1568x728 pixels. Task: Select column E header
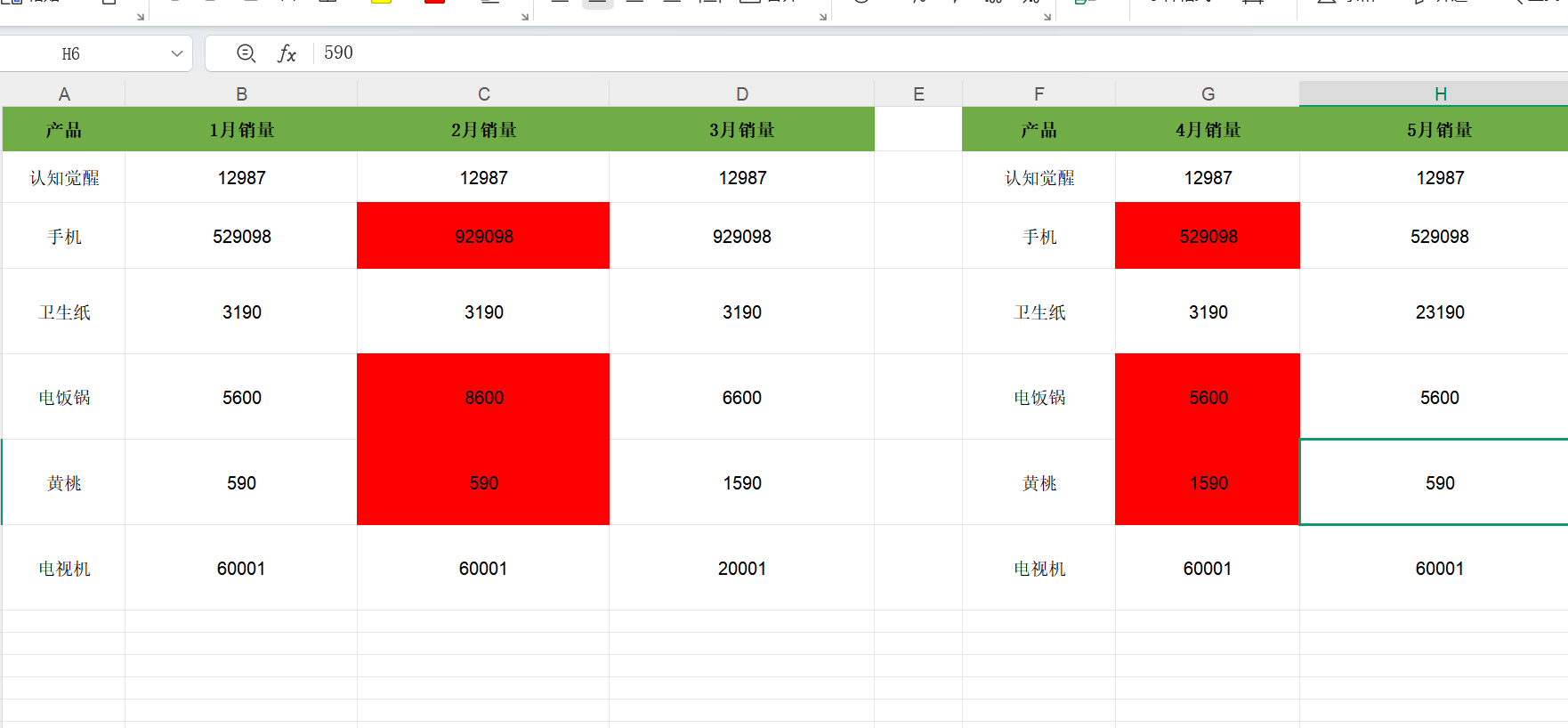tap(918, 93)
